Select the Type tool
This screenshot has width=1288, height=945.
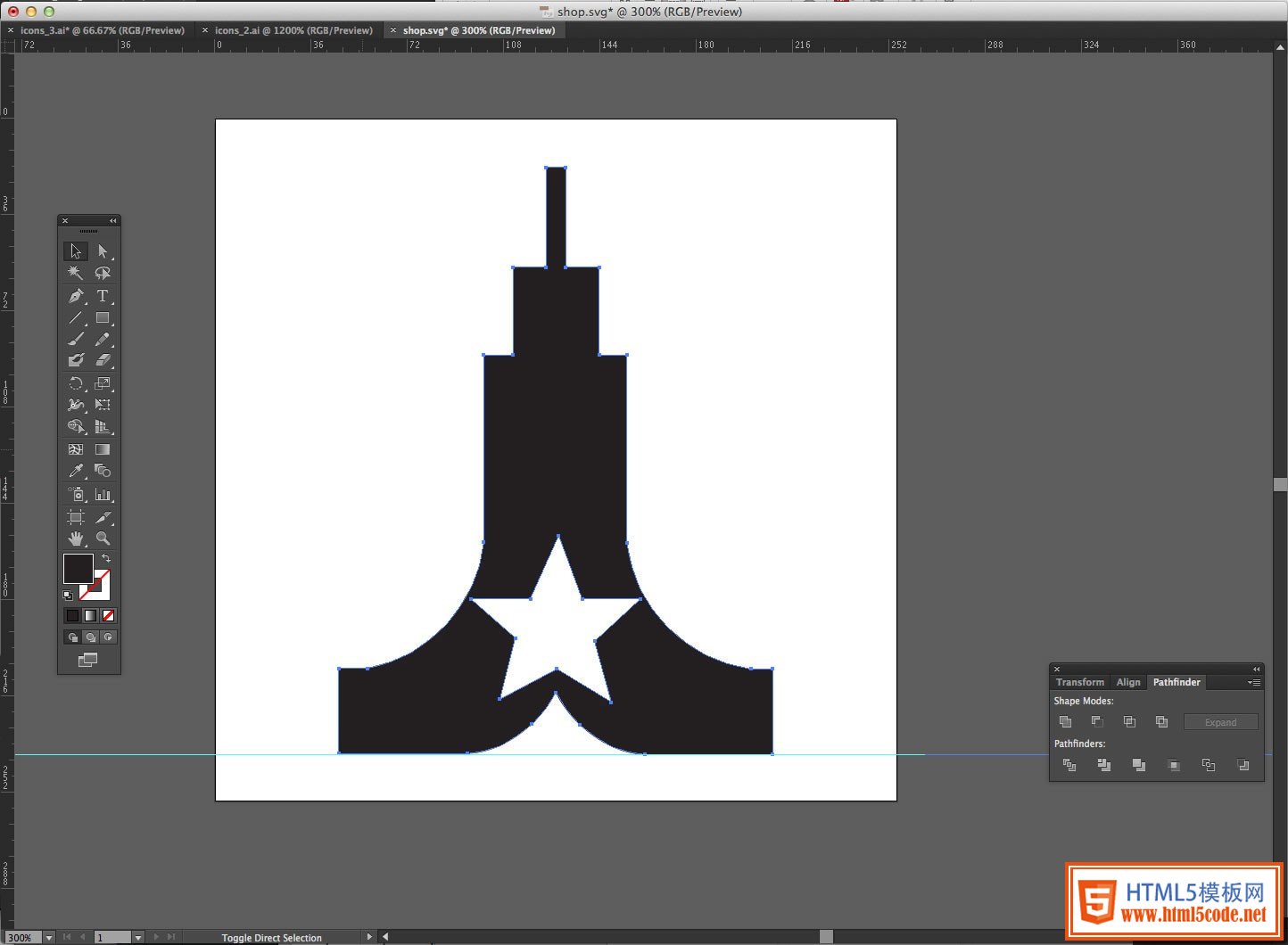pos(103,296)
